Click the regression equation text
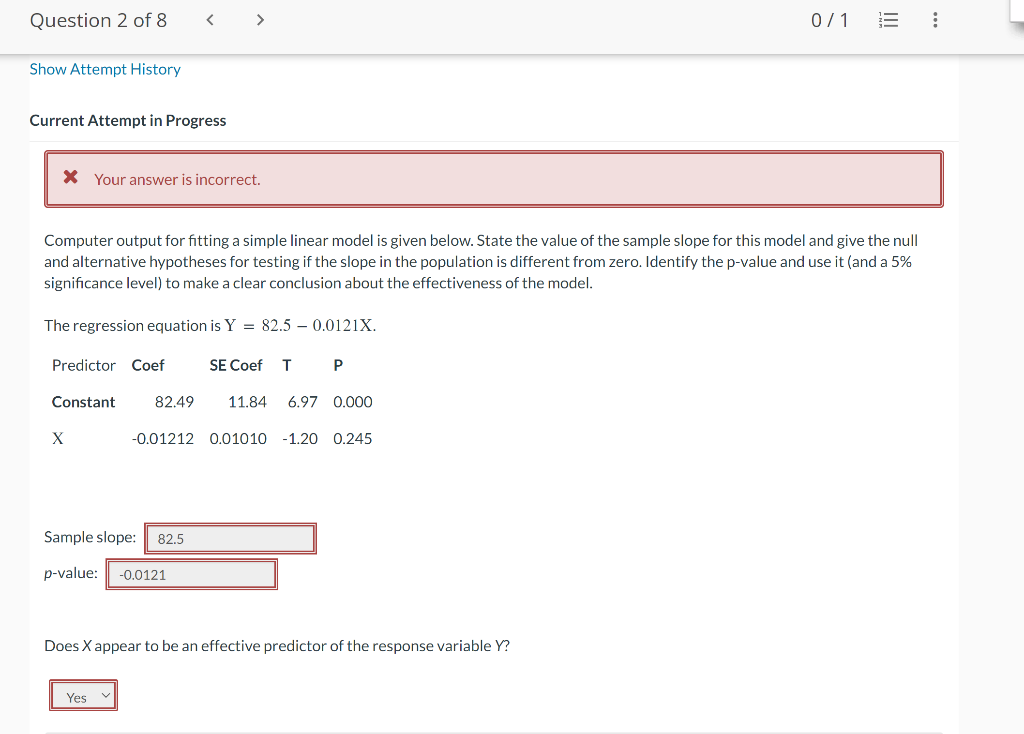Viewport: 1024px width, 734px height. (209, 325)
